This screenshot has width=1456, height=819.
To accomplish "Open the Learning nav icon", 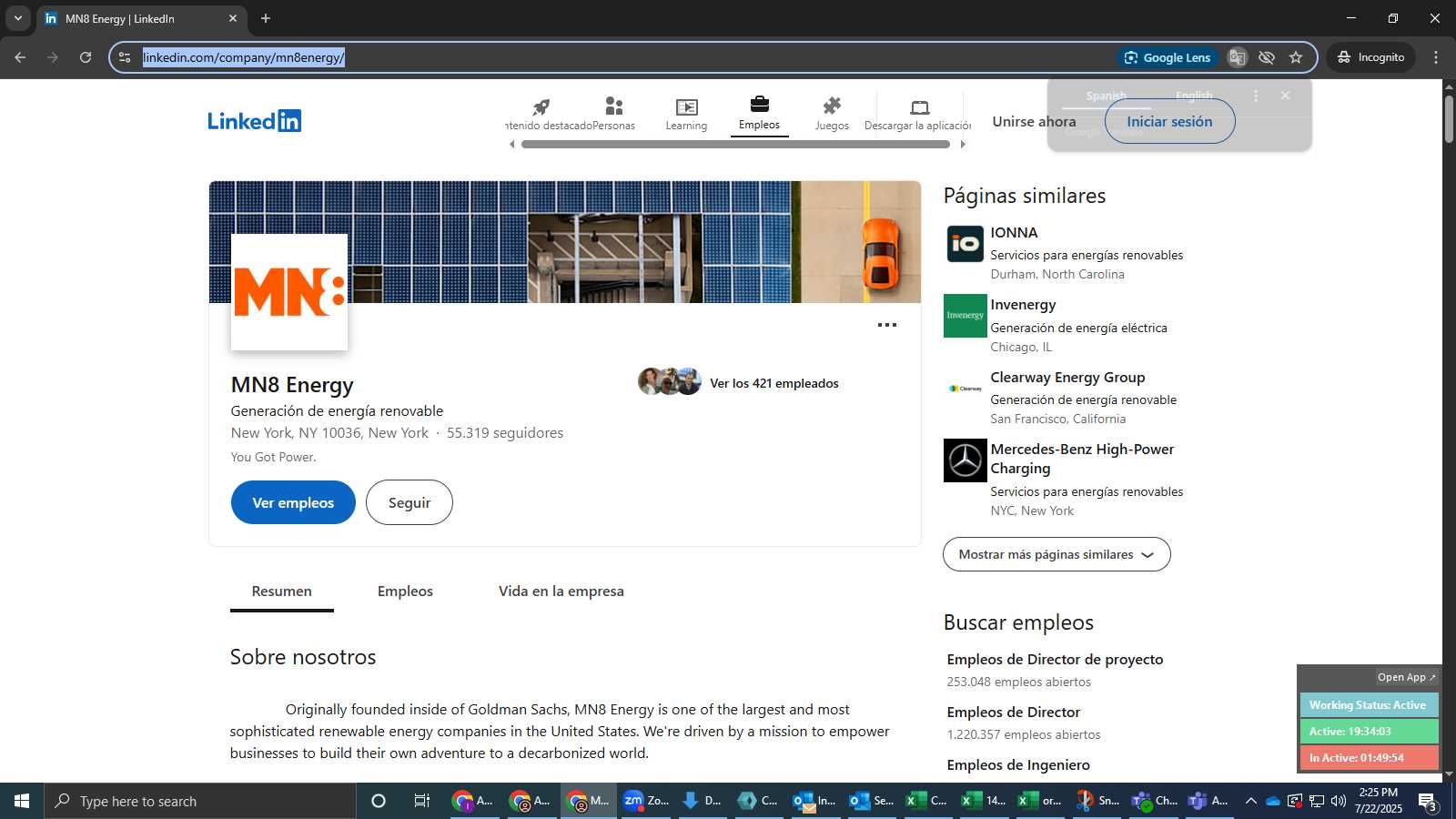I will pyautogui.click(x=686, y=114).
